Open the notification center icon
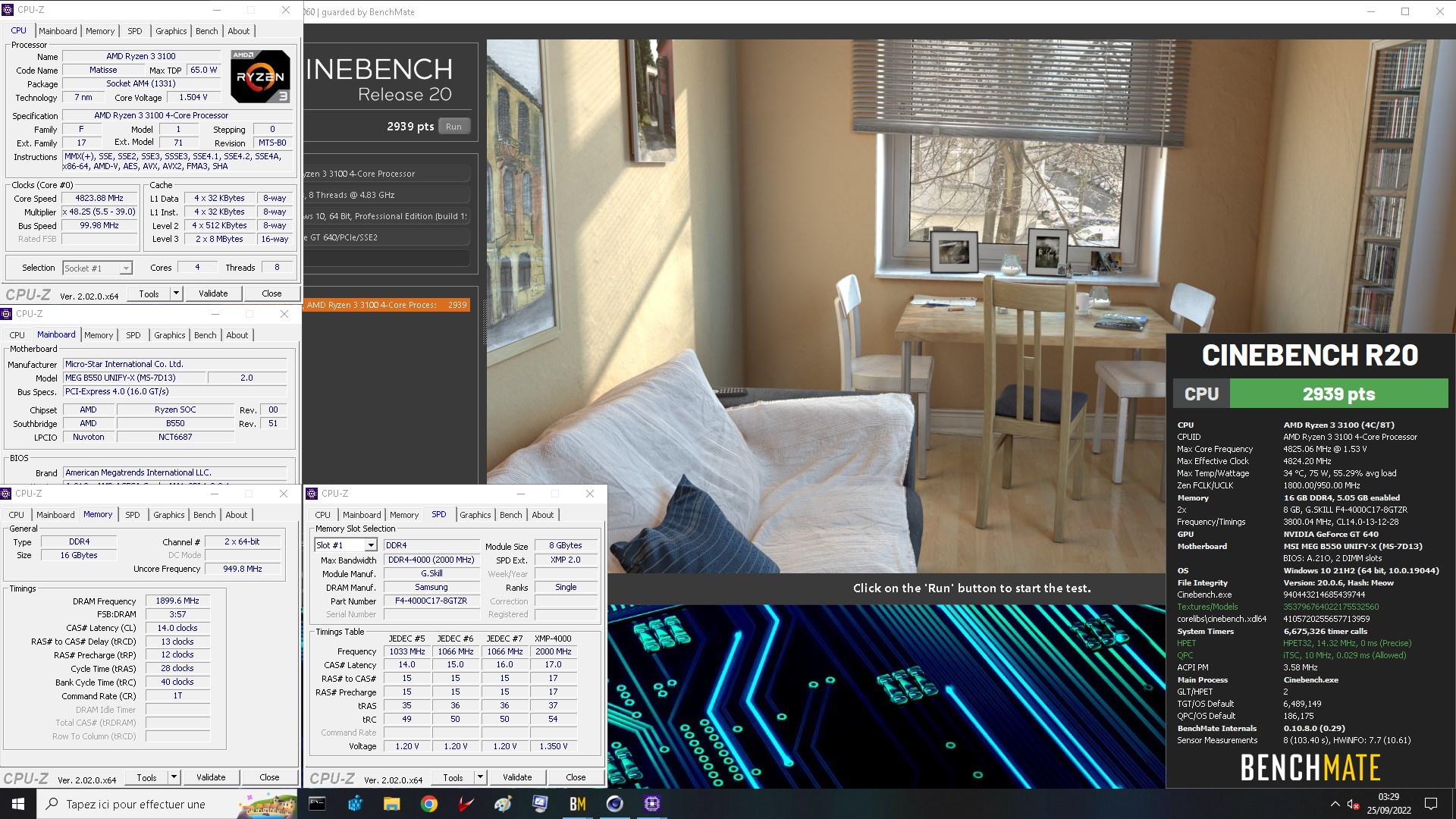Image resolution: width=1456 pixels, height=819 pixels. tap(1431, 804)
